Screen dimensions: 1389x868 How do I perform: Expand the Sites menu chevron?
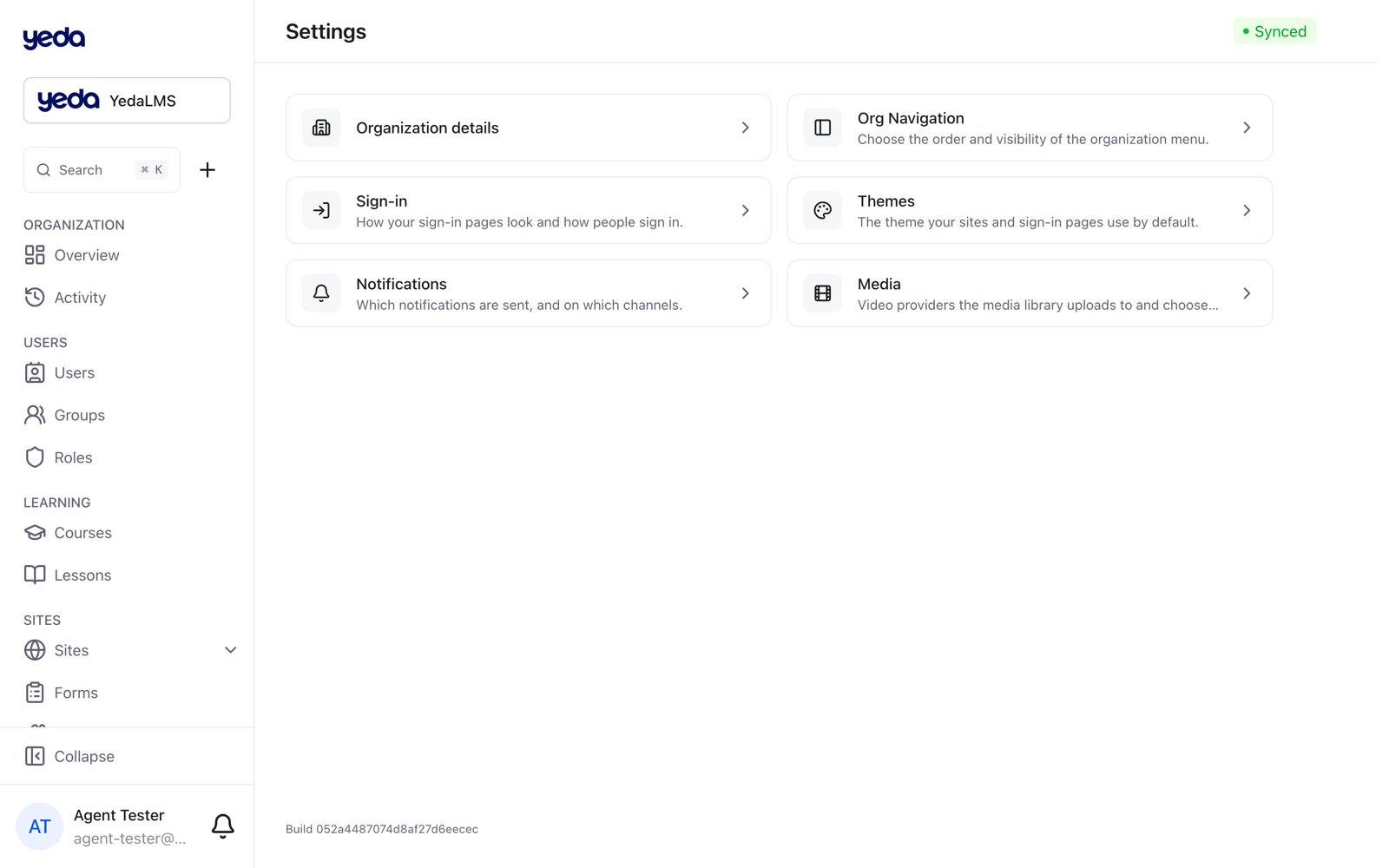(230, 650)
